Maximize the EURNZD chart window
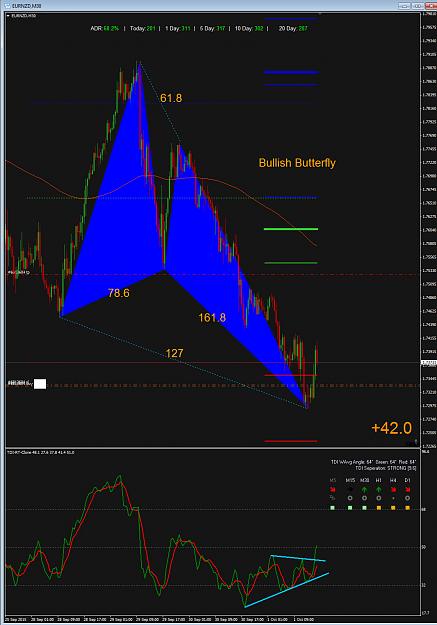This screenshot has height=625, width=437. (x=417, y=6)
